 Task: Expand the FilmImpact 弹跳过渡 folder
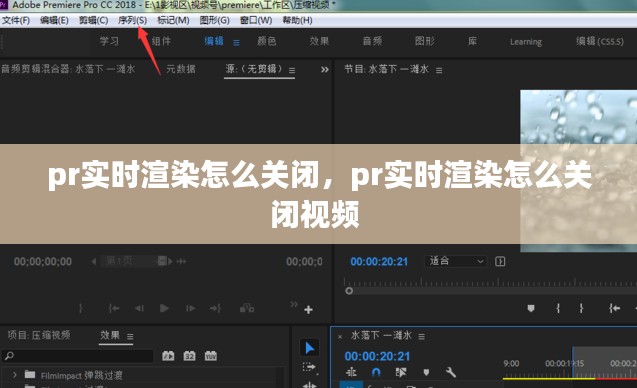point(15,375)
